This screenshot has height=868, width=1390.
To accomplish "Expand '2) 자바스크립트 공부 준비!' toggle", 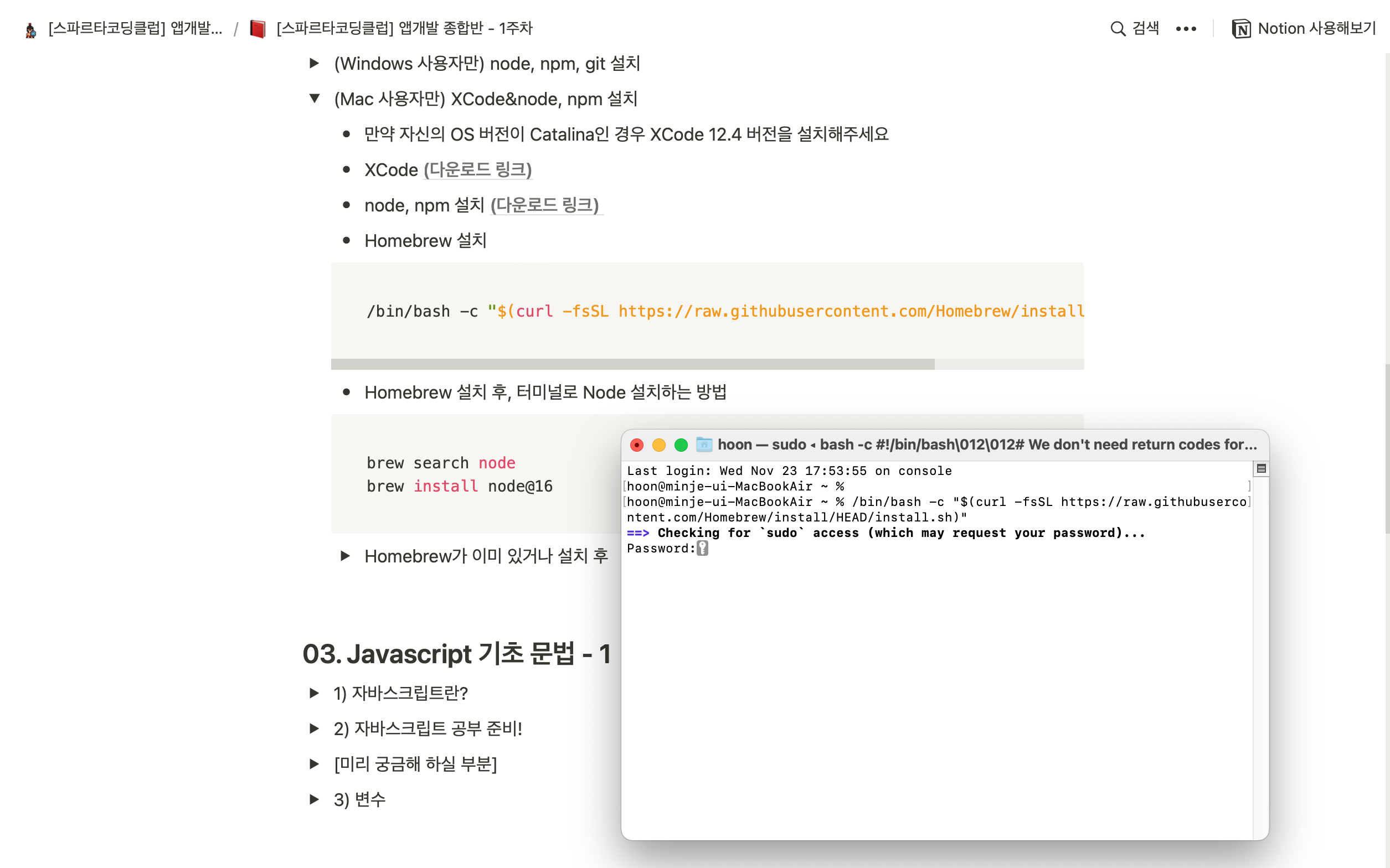I will coord(314,728).
